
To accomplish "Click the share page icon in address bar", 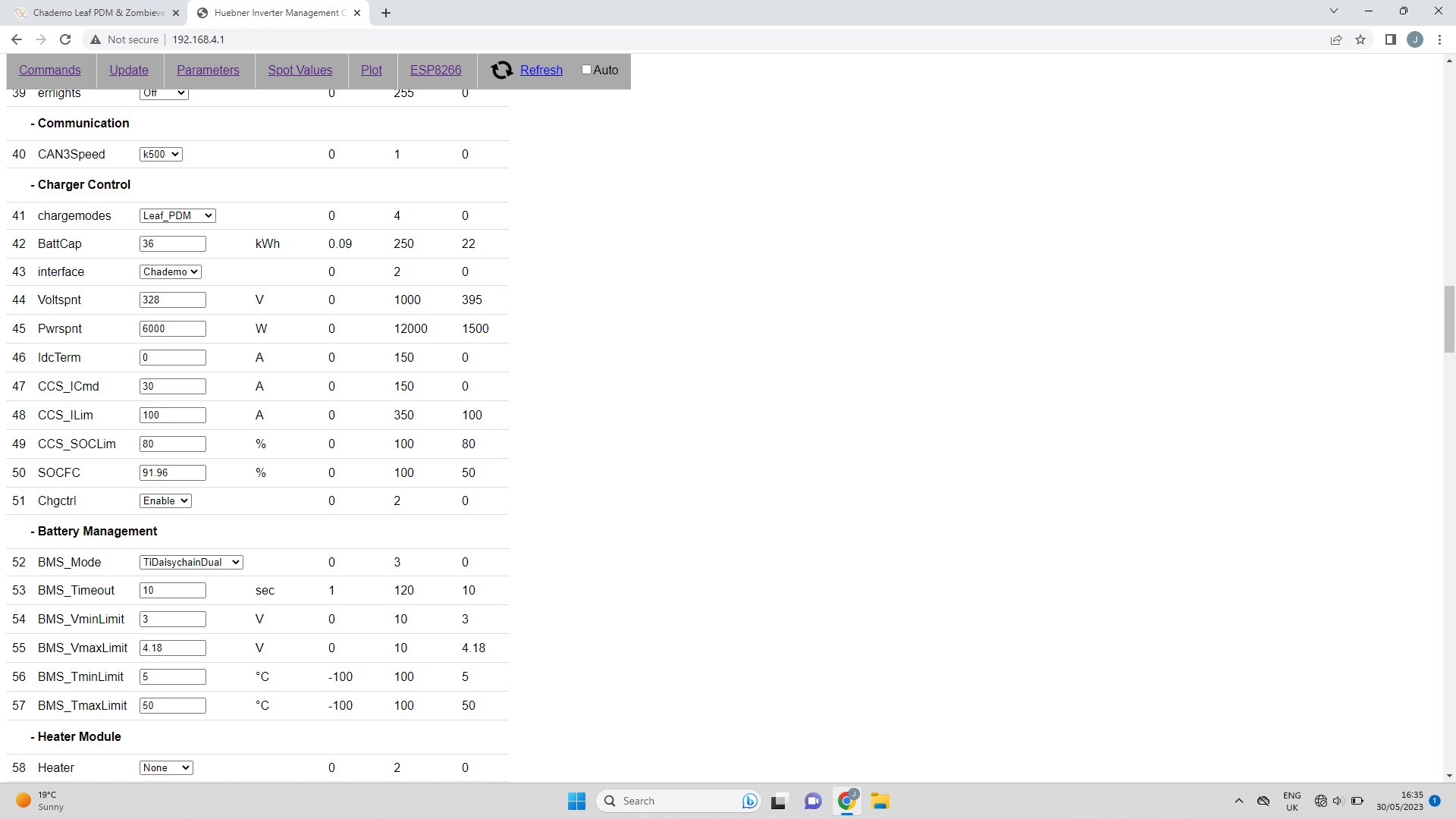I will (1336, 39).
